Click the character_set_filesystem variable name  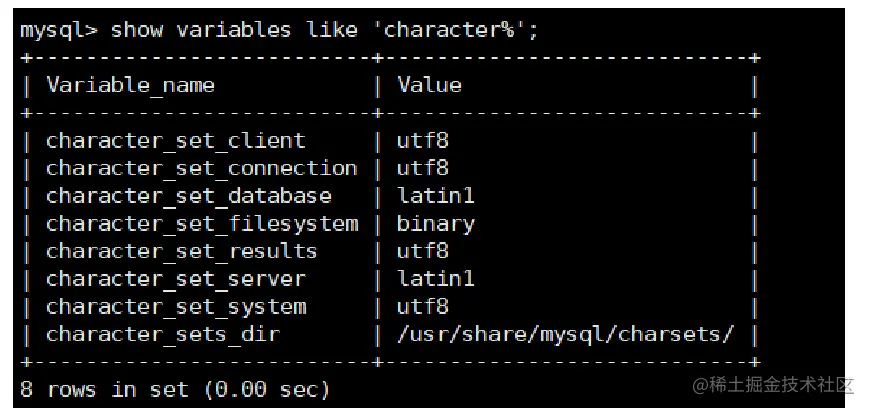[202, 224]
